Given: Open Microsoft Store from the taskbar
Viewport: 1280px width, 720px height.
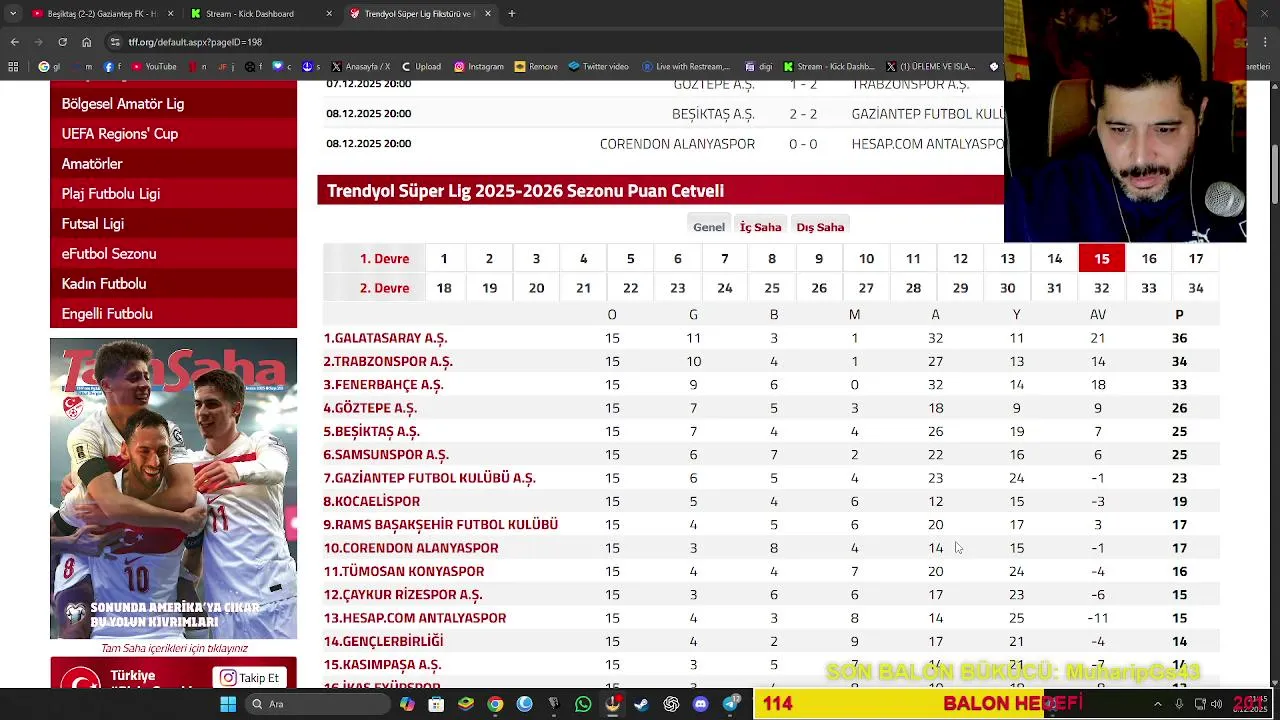Looking at the screenshot, I should coord(436,704).
